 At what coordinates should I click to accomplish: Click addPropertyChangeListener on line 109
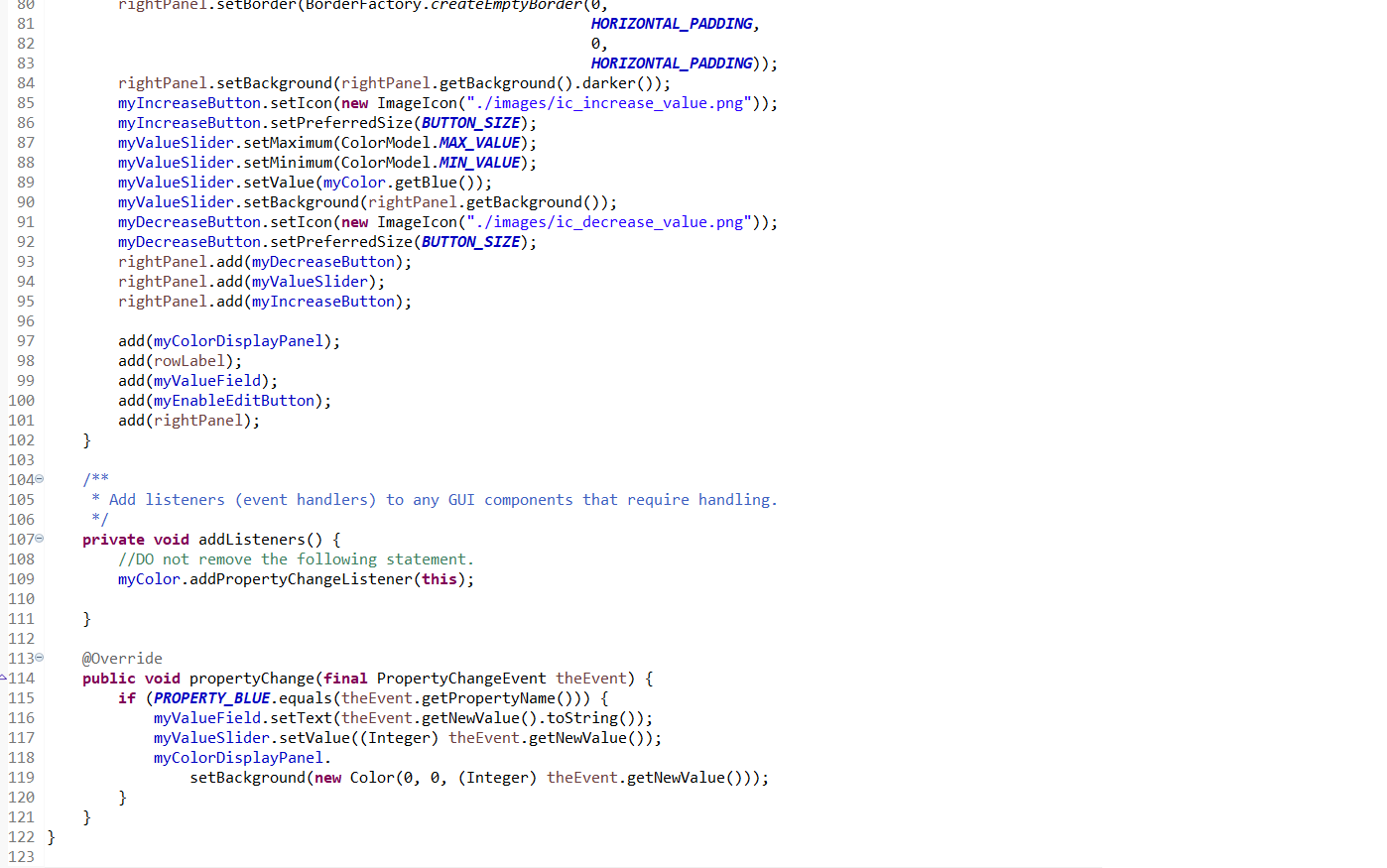click(301, 579)
